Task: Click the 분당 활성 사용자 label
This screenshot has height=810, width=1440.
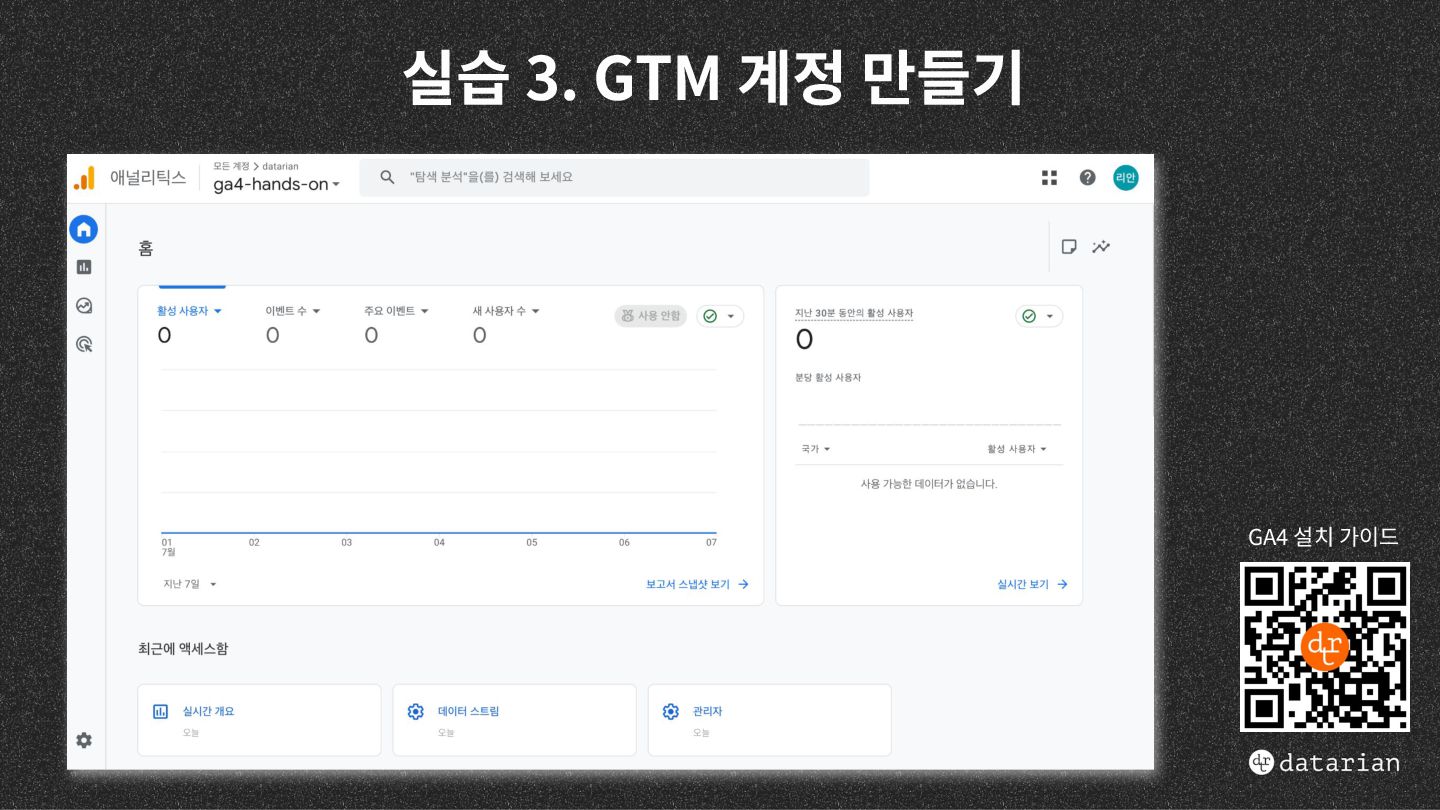Action: click(x=828, y=378)
